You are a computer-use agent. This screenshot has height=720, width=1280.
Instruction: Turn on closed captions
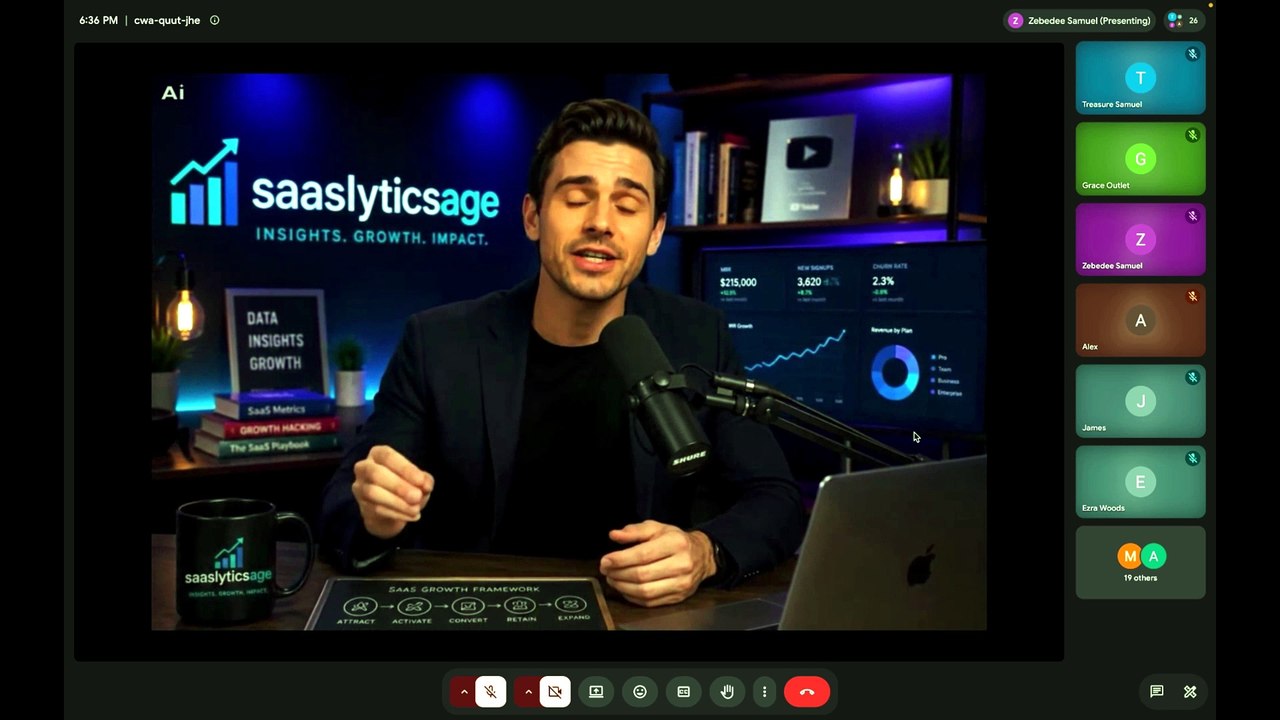coord(684,691)
